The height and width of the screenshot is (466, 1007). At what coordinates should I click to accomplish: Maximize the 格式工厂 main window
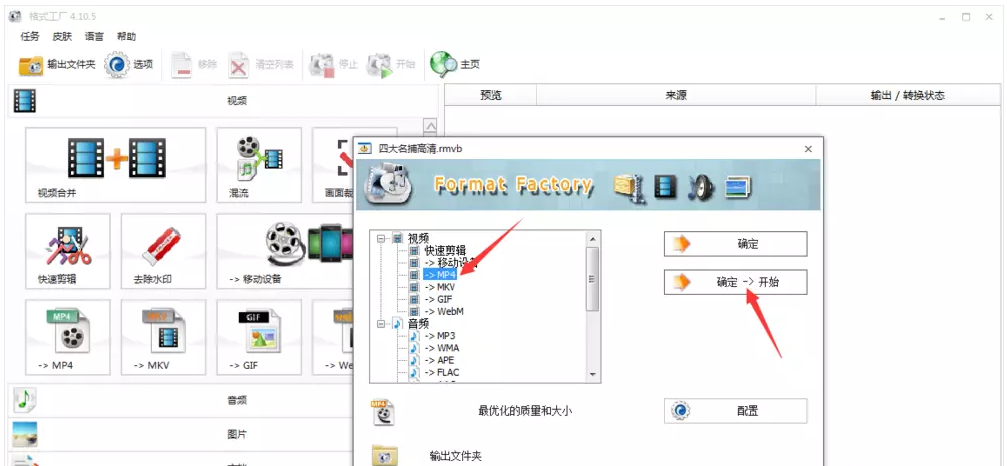tap(966, 17)
